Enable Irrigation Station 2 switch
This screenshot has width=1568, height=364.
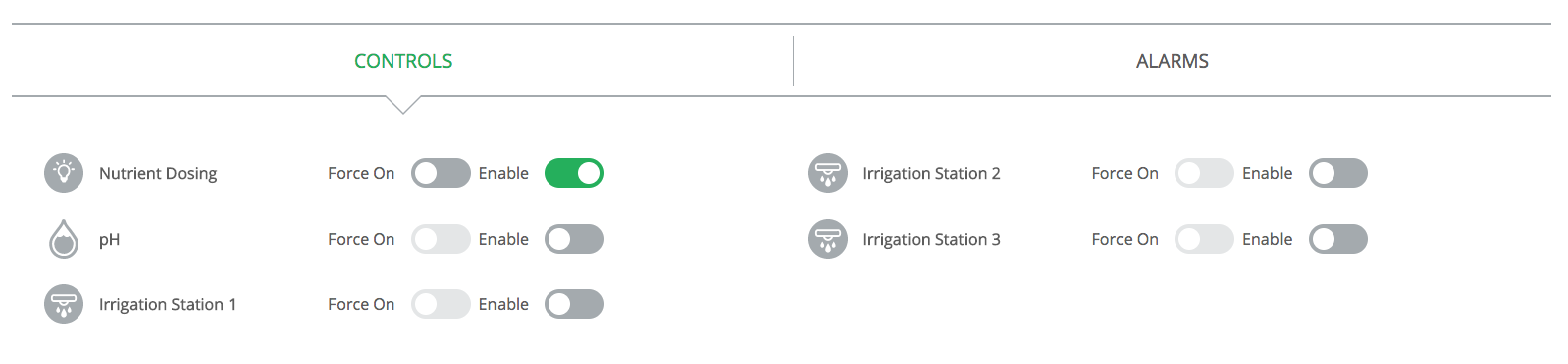tap(1338, 173)
